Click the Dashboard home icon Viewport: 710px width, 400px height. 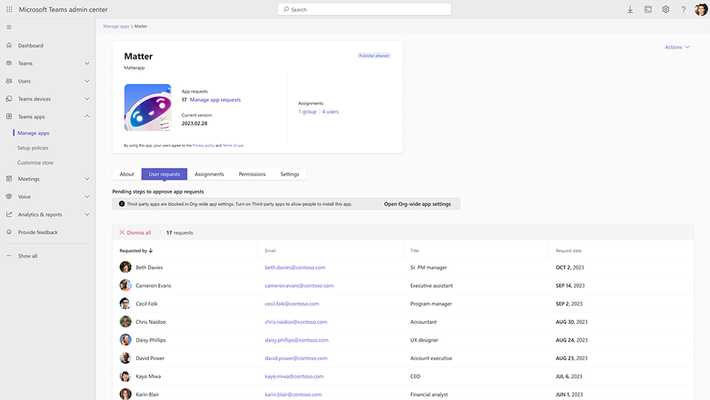coord(9,45)
